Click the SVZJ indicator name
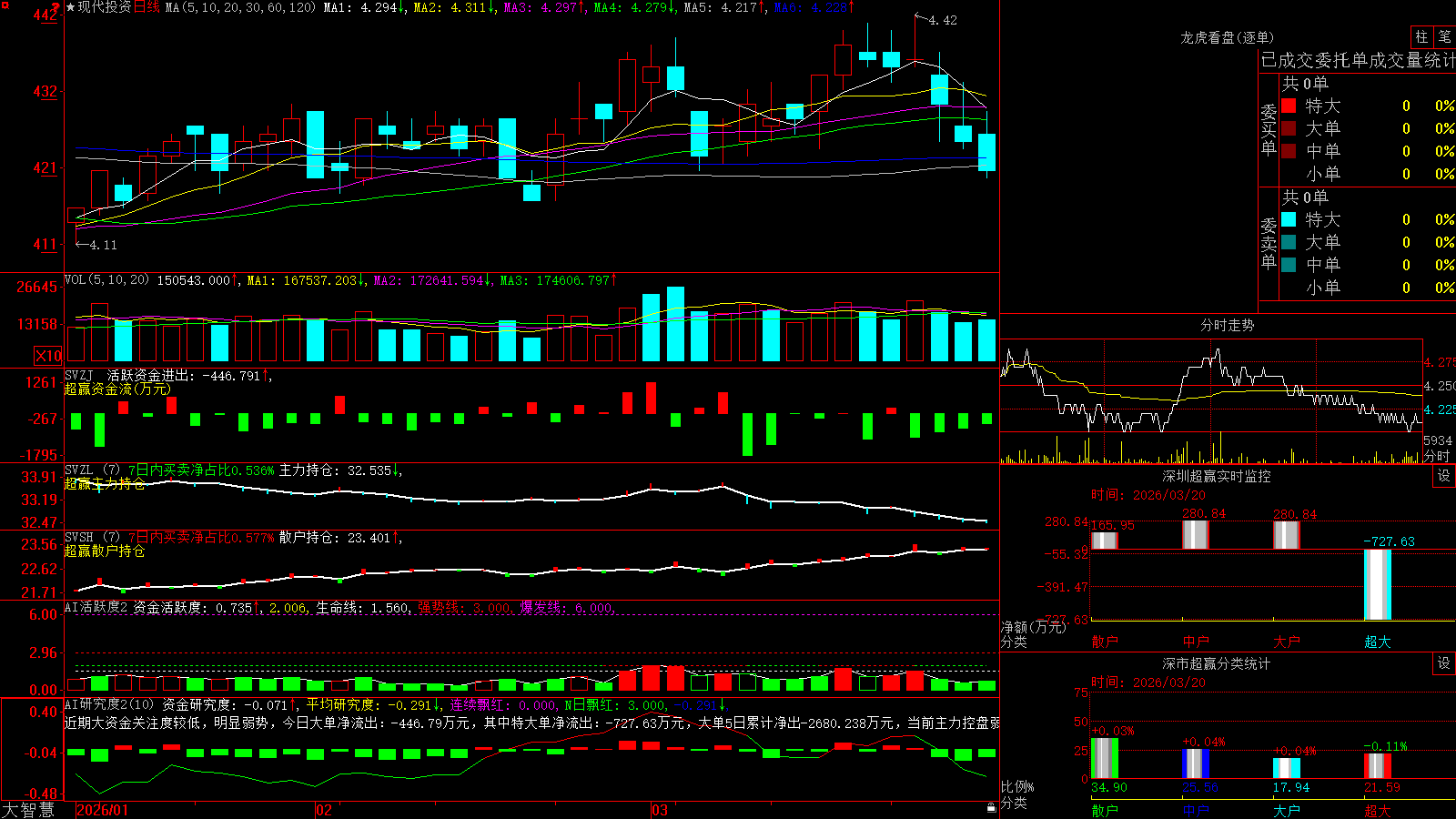This screenshot has height=819, width=1456. pos(79,375)
